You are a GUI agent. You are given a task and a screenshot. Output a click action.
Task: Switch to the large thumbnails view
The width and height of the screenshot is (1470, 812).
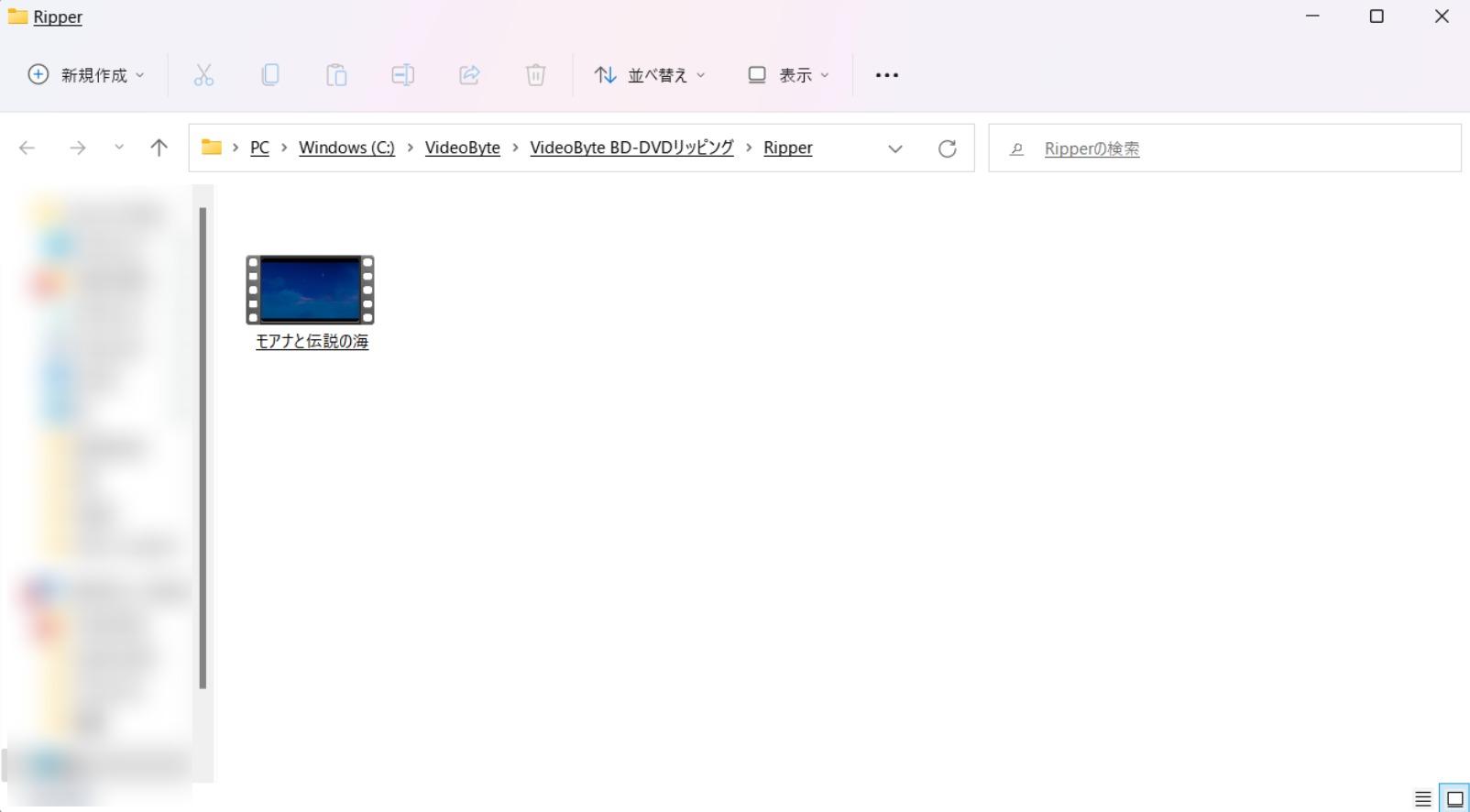1454,799
